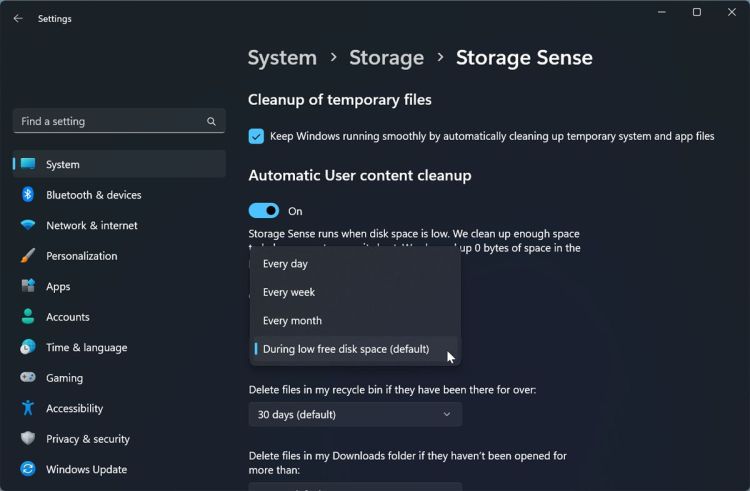Click the "Find a setting" search box
The width and height of the screenshot is (750, 491).
tap(112, 121)
